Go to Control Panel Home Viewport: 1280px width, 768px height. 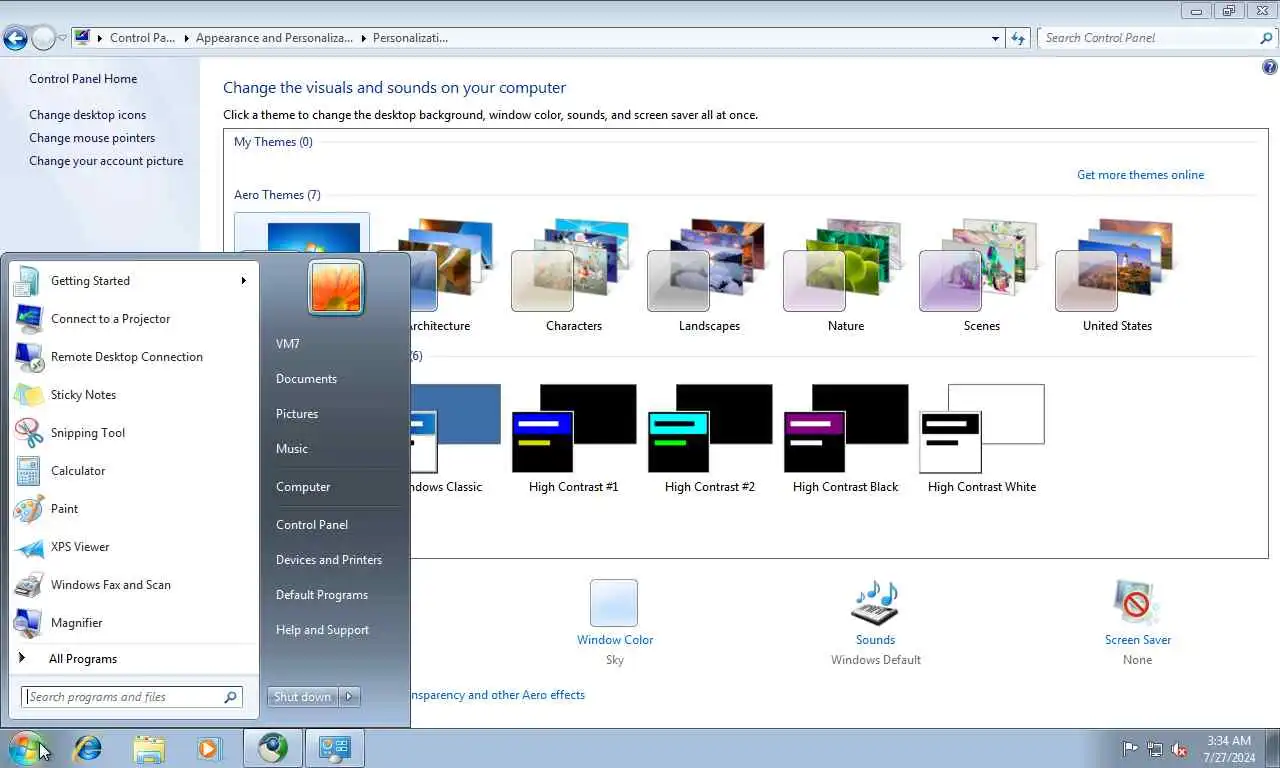[x=83, y=79]
